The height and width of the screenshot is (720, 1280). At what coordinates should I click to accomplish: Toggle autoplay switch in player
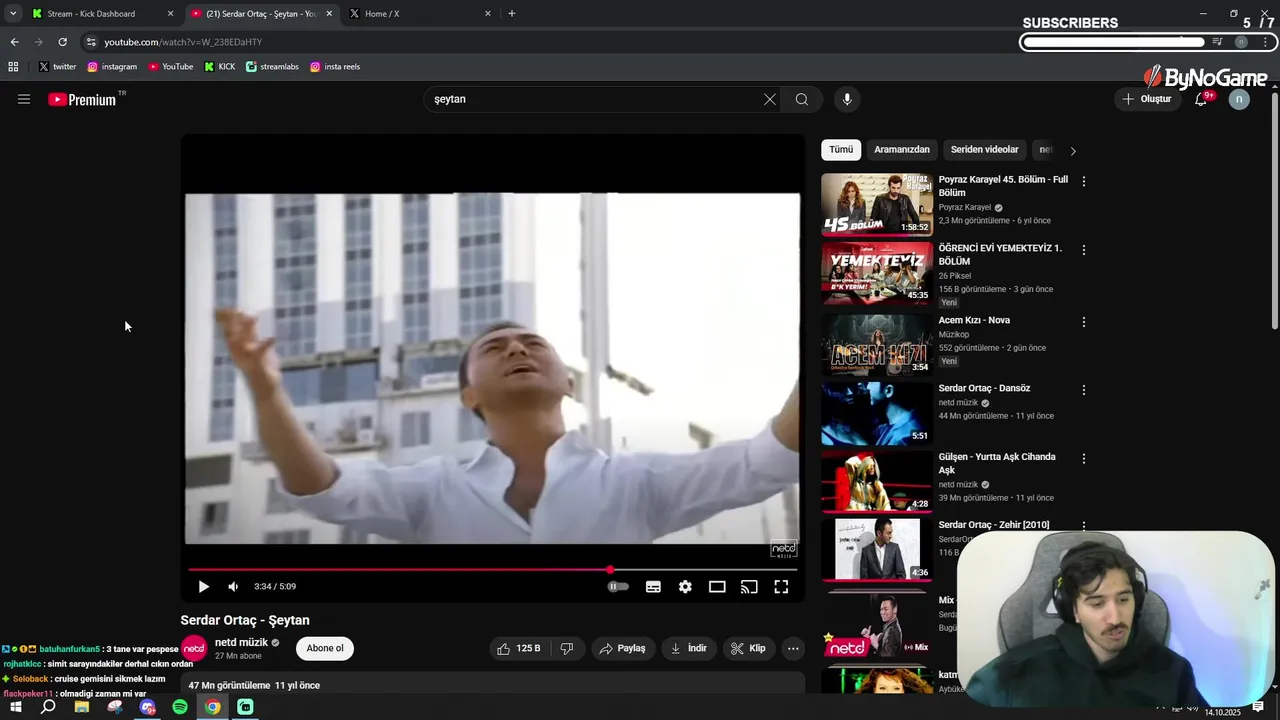(618, 587)
